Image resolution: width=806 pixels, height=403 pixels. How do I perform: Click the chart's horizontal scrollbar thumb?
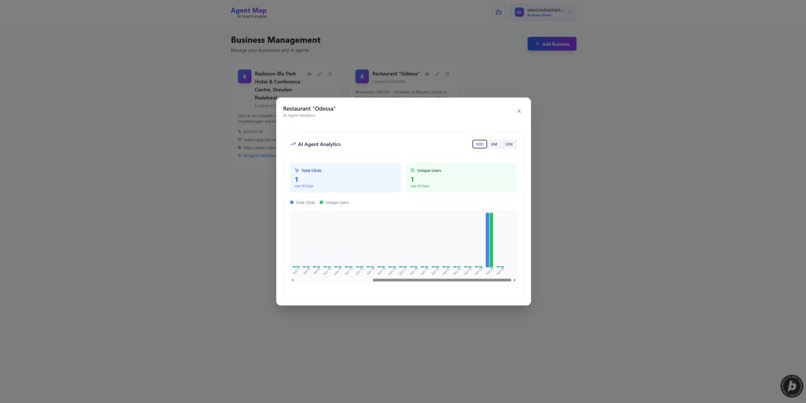pos(442,280)
